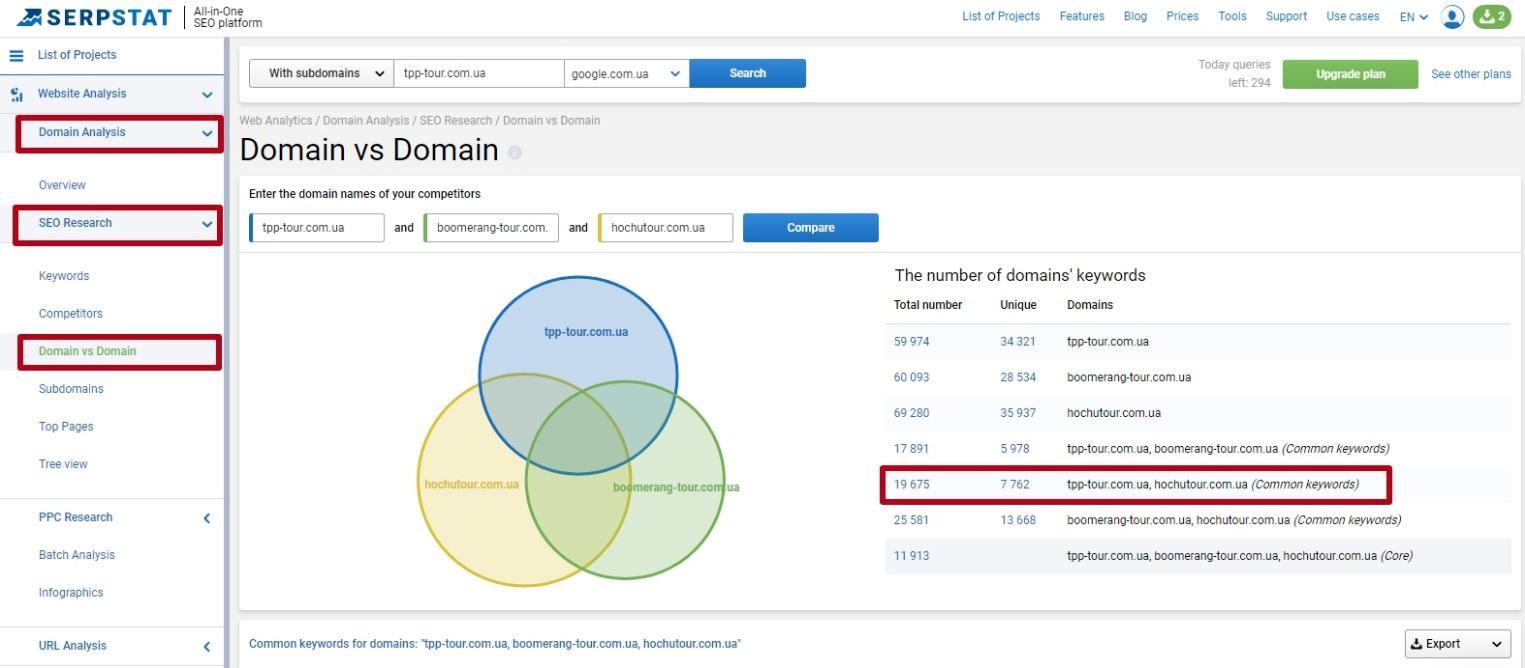Open the Blog menu item
Viewport: 1525px width, 668px height.
pos(1135,17)
